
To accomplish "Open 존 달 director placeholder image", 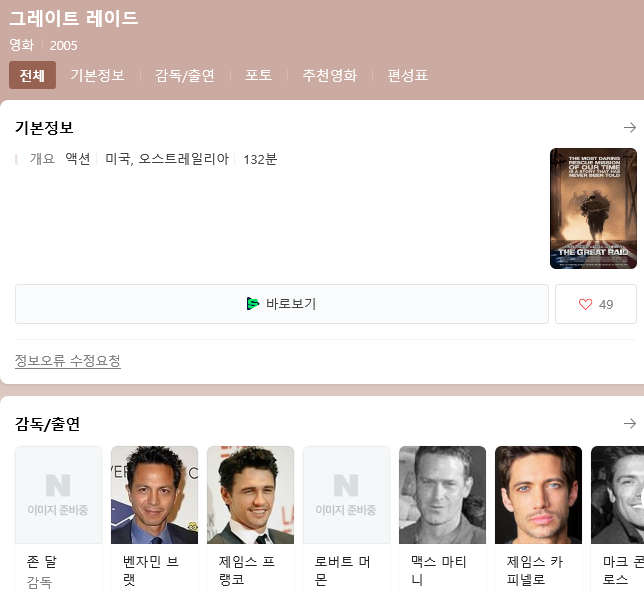I will (58, 495).
